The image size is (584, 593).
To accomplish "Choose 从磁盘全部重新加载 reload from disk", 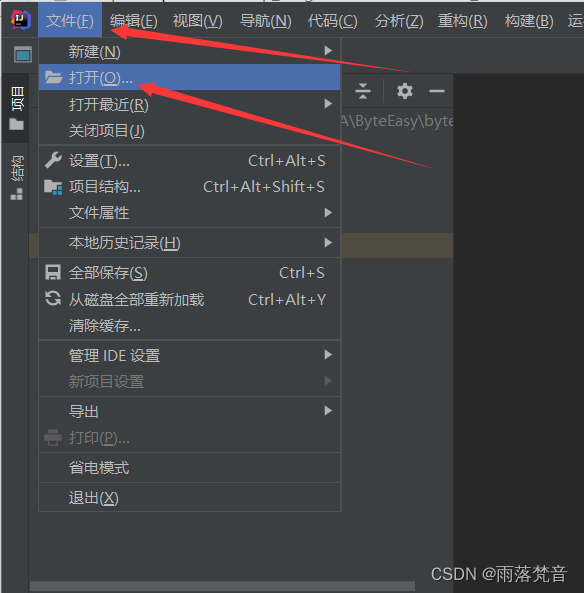I will click(189, 300).
